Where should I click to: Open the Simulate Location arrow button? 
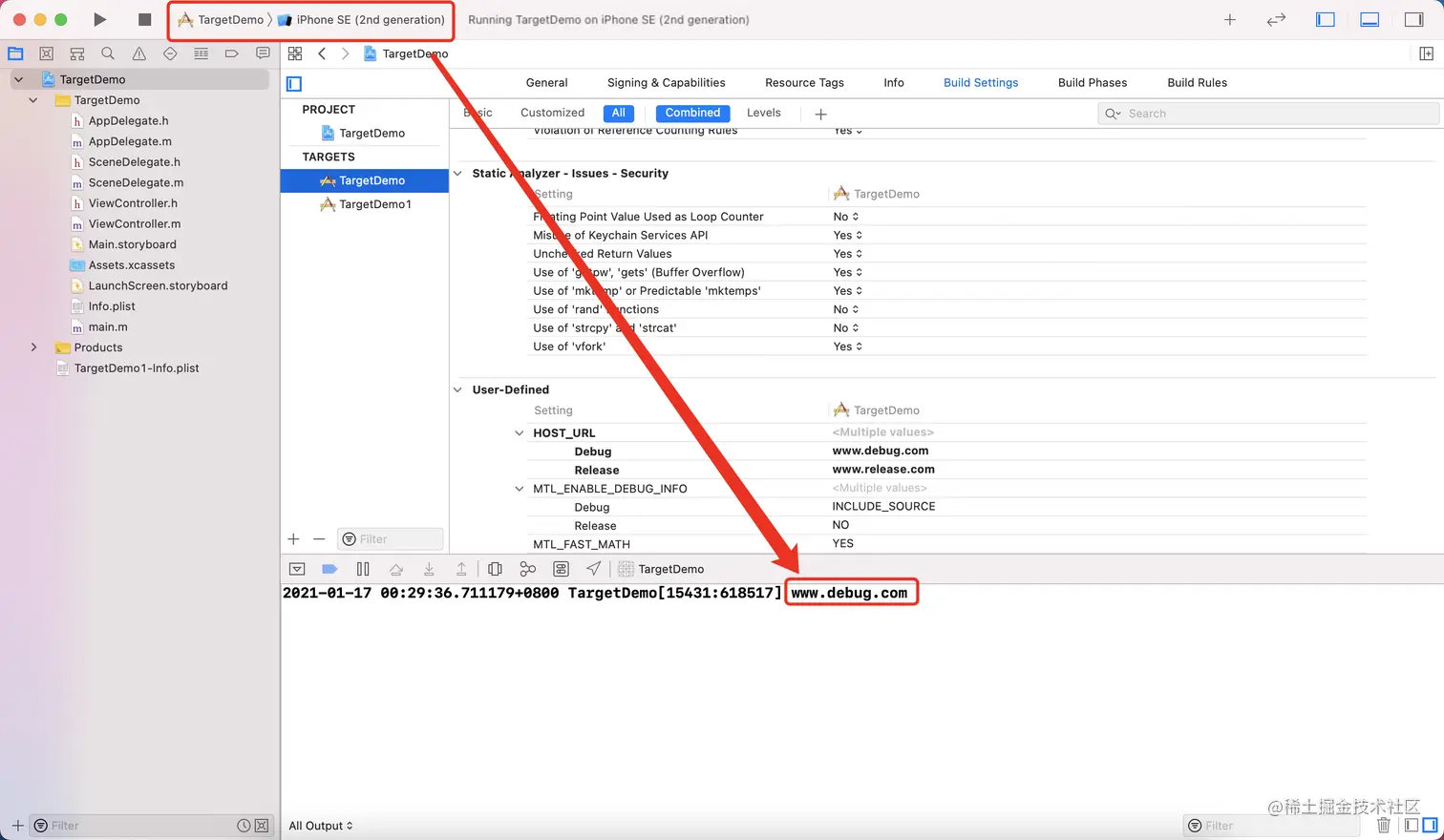tap(594, 569)
